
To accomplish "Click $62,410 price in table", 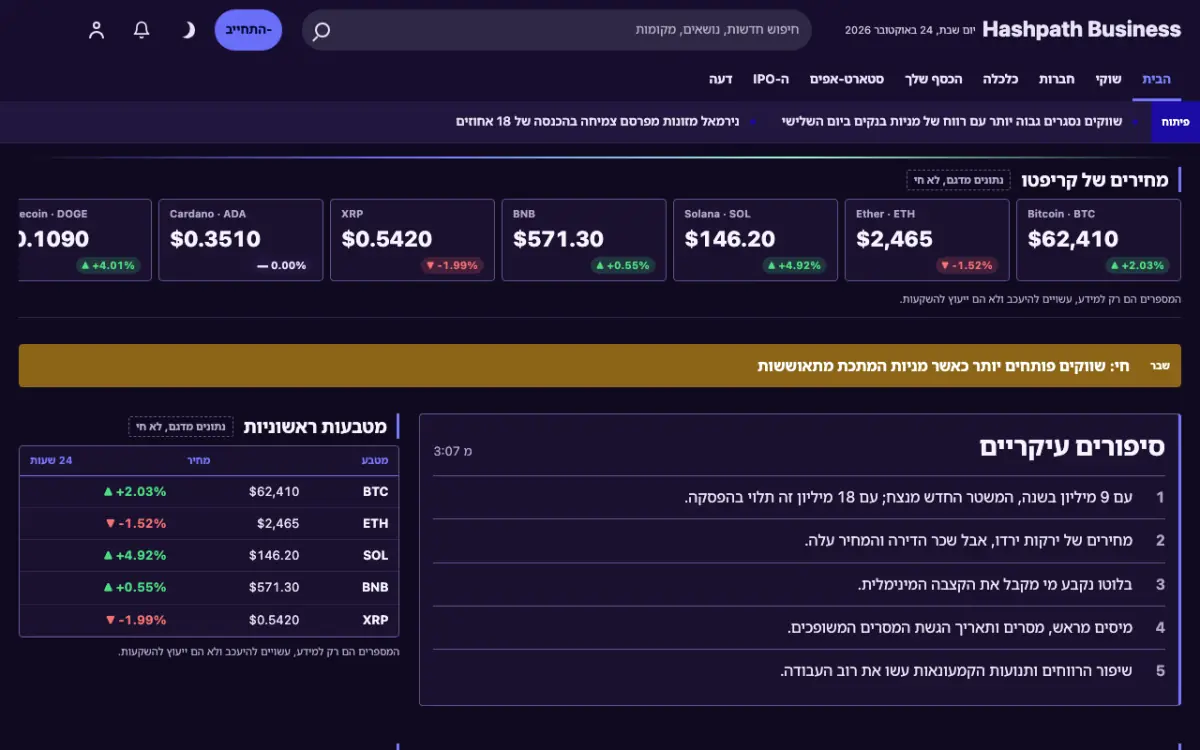I will coord(274,491).
